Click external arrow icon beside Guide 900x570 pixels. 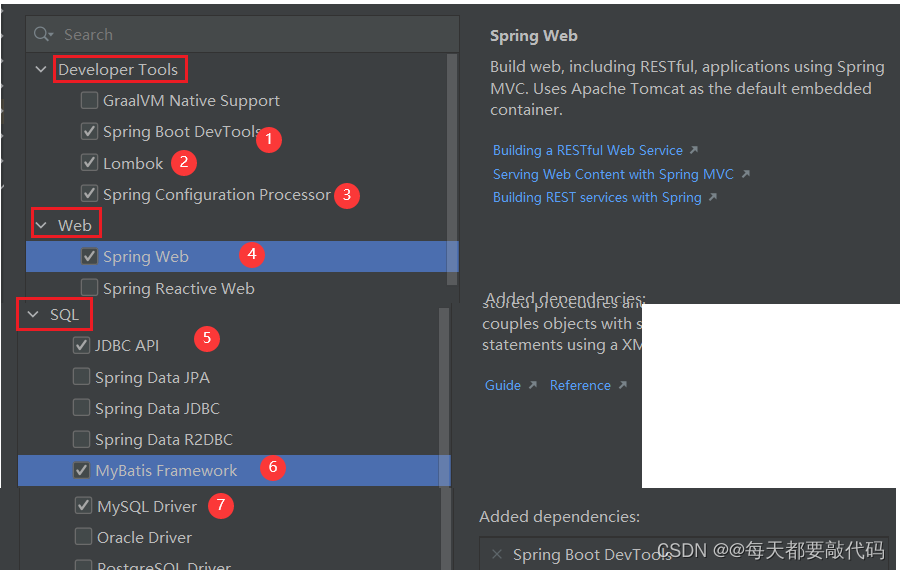pos(533,385)
